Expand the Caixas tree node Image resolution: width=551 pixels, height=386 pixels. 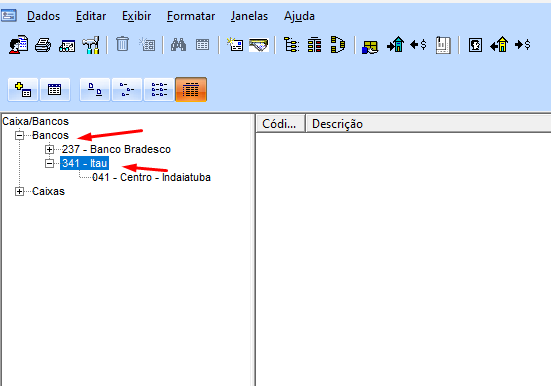[x=20, y=192]
